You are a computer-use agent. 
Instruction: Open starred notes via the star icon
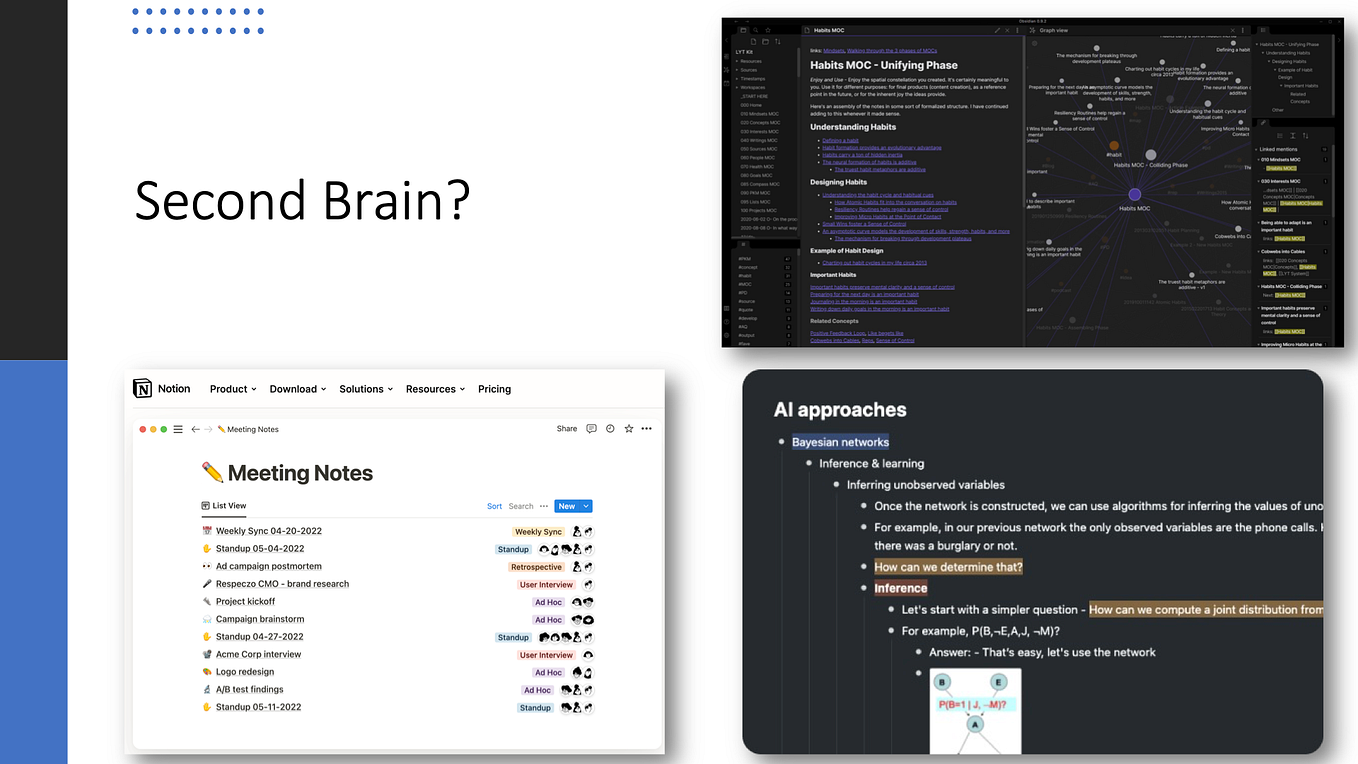click(x=768, y=30)
